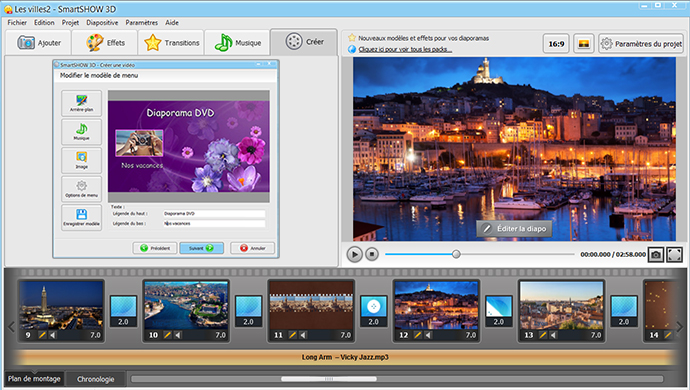Click the Suivant button

point(202,248)
